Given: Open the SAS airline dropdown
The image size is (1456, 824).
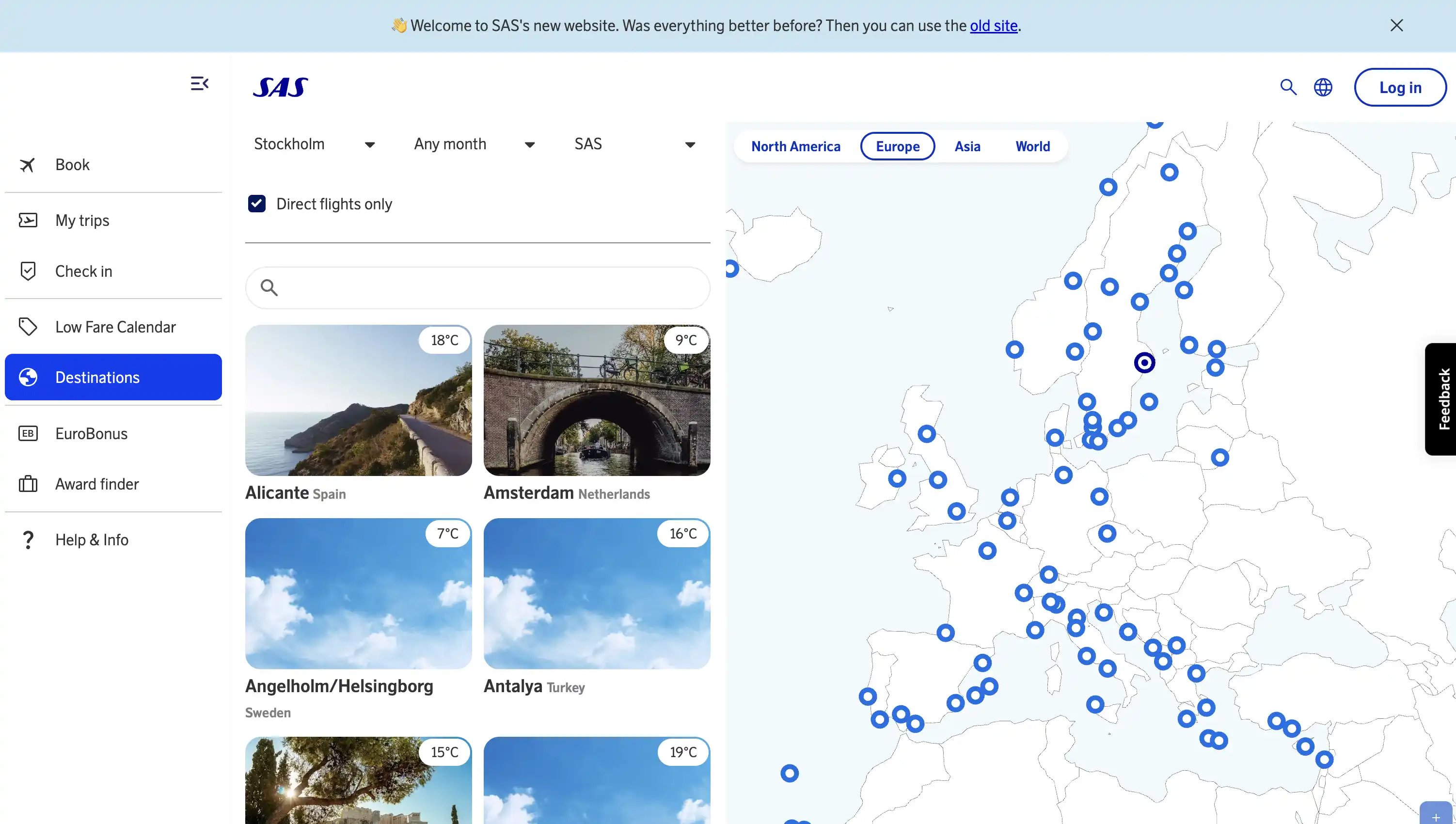Looking at the screenshot, I should click(x=635, y=144).
